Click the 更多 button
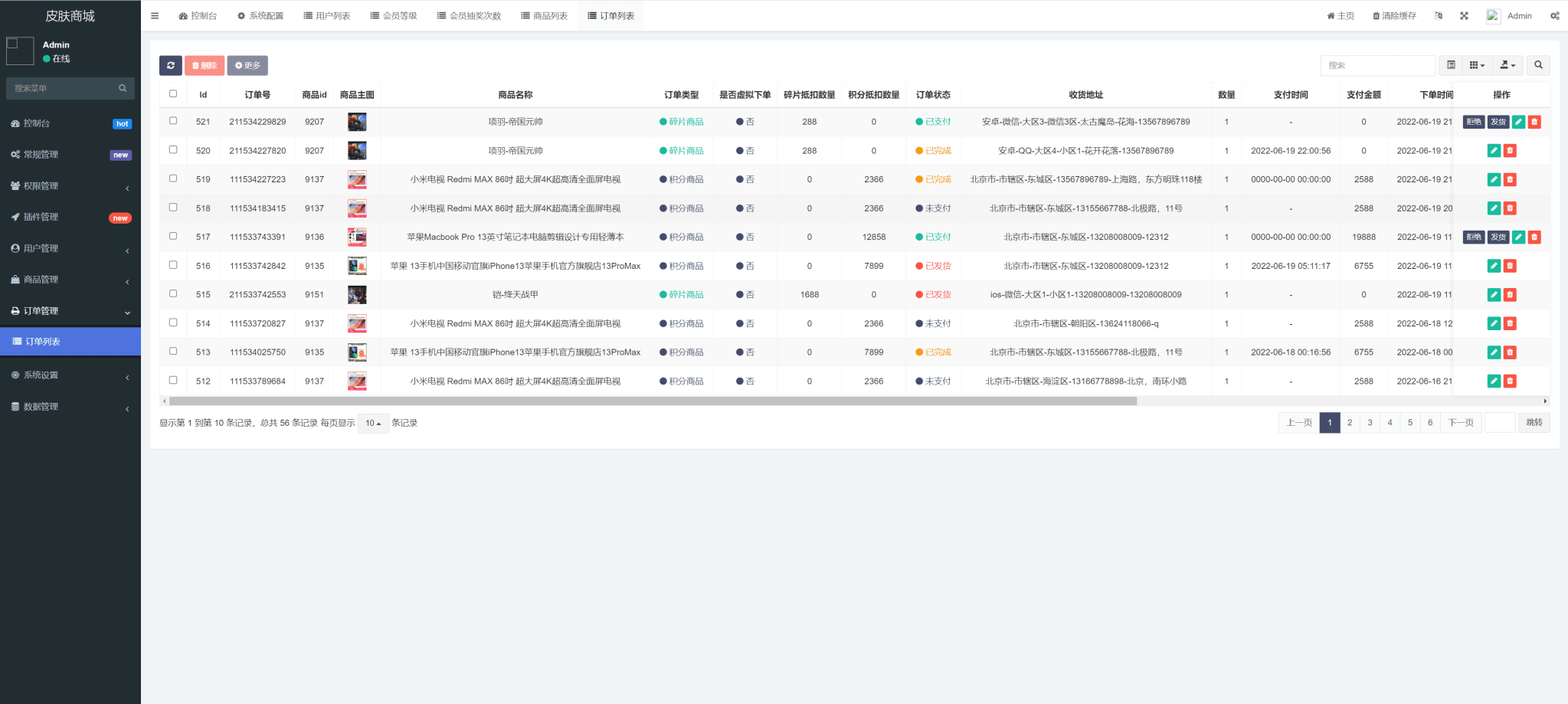Image resolution: width=1568 pixels, height=704 pixels. point(247,65)
